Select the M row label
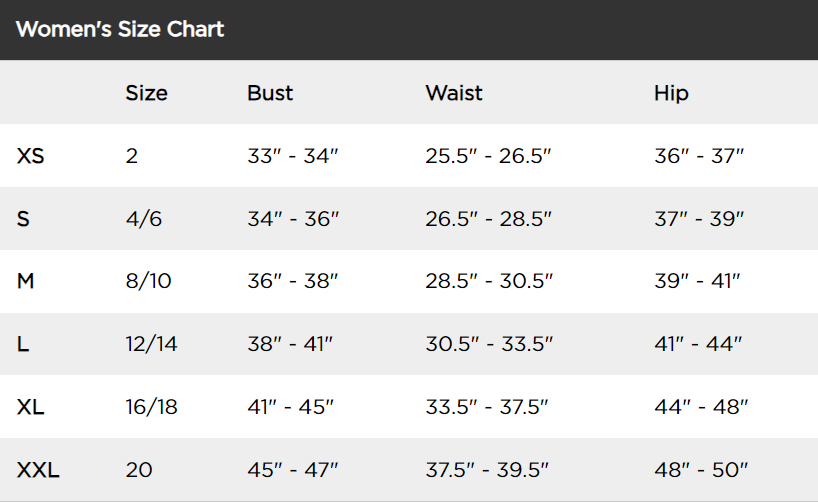 click(26, 281)
